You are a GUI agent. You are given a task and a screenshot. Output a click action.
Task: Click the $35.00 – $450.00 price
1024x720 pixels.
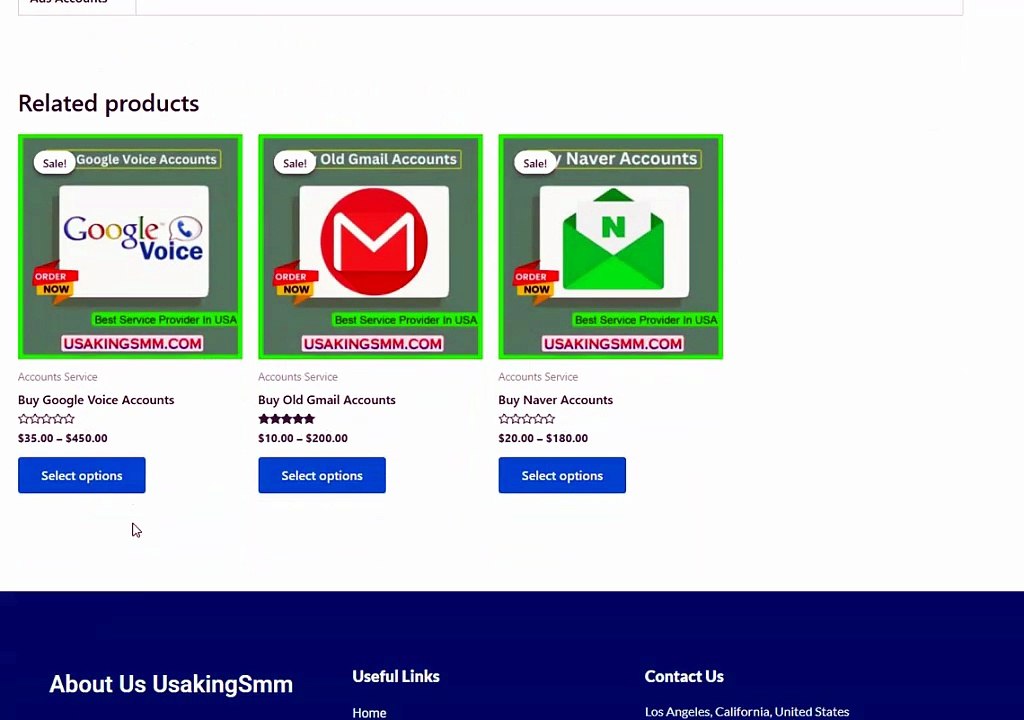click(63, 438)
